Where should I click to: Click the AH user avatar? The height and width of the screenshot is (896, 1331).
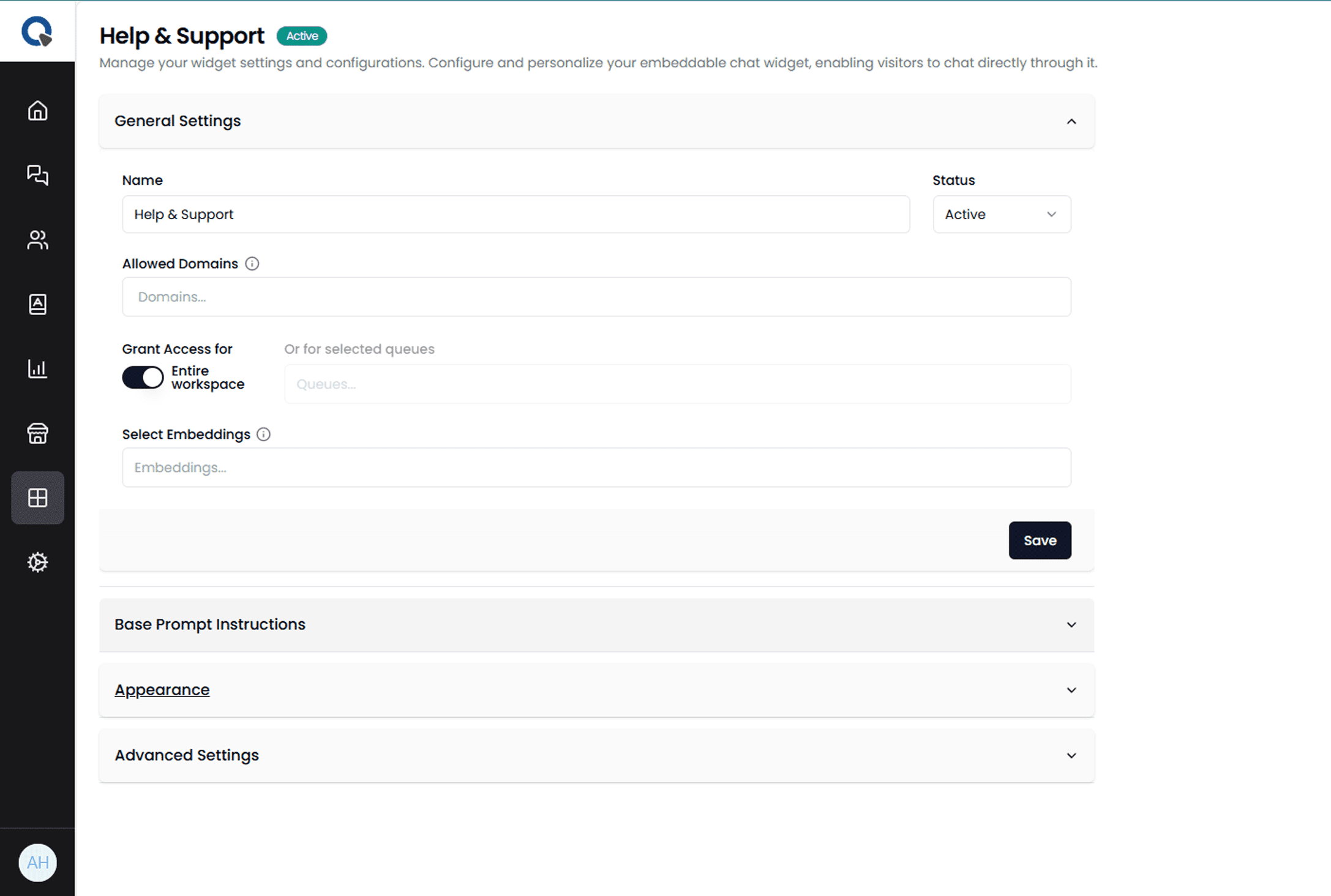[x=37, y=863]
